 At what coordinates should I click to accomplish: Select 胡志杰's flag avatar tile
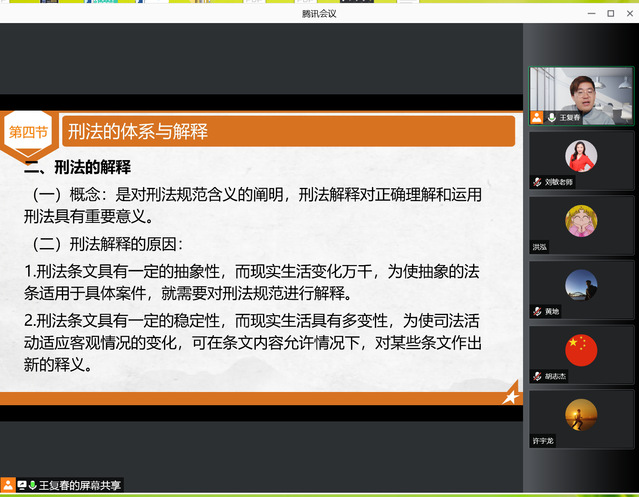click(x=581, y=354)
